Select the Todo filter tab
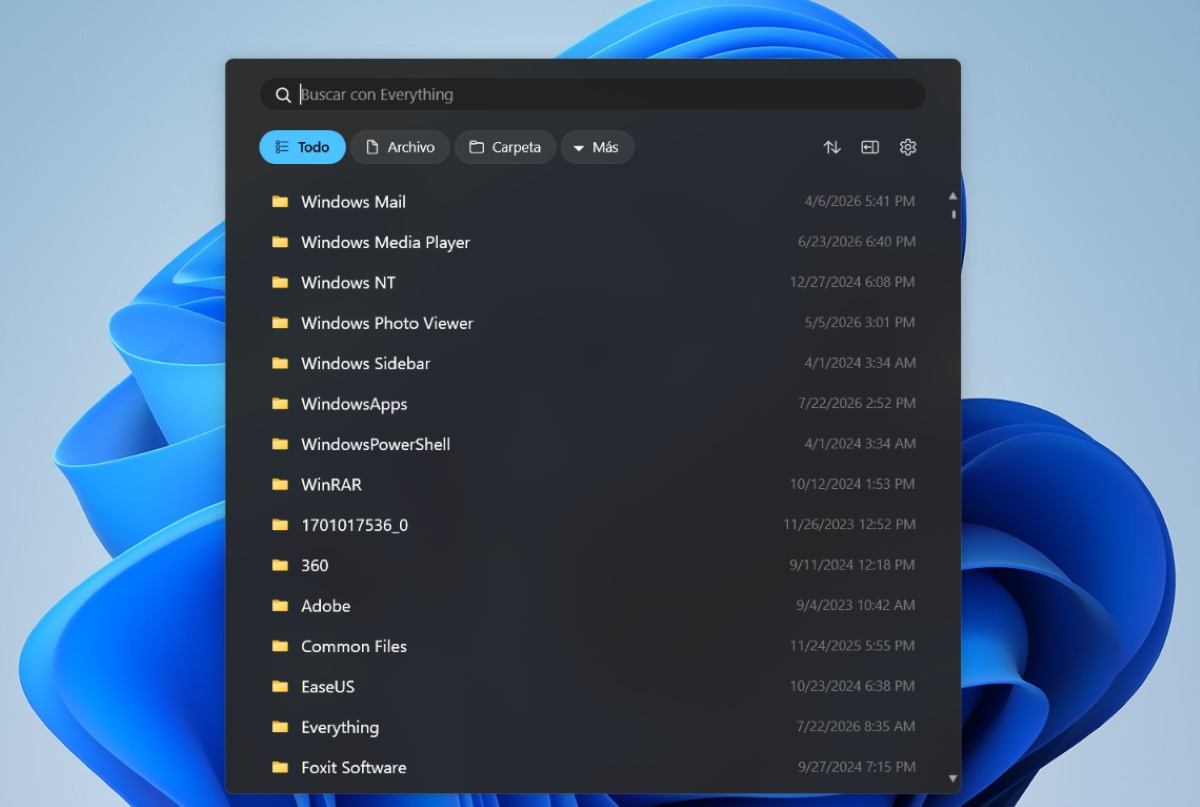 (x=302, y=147)
